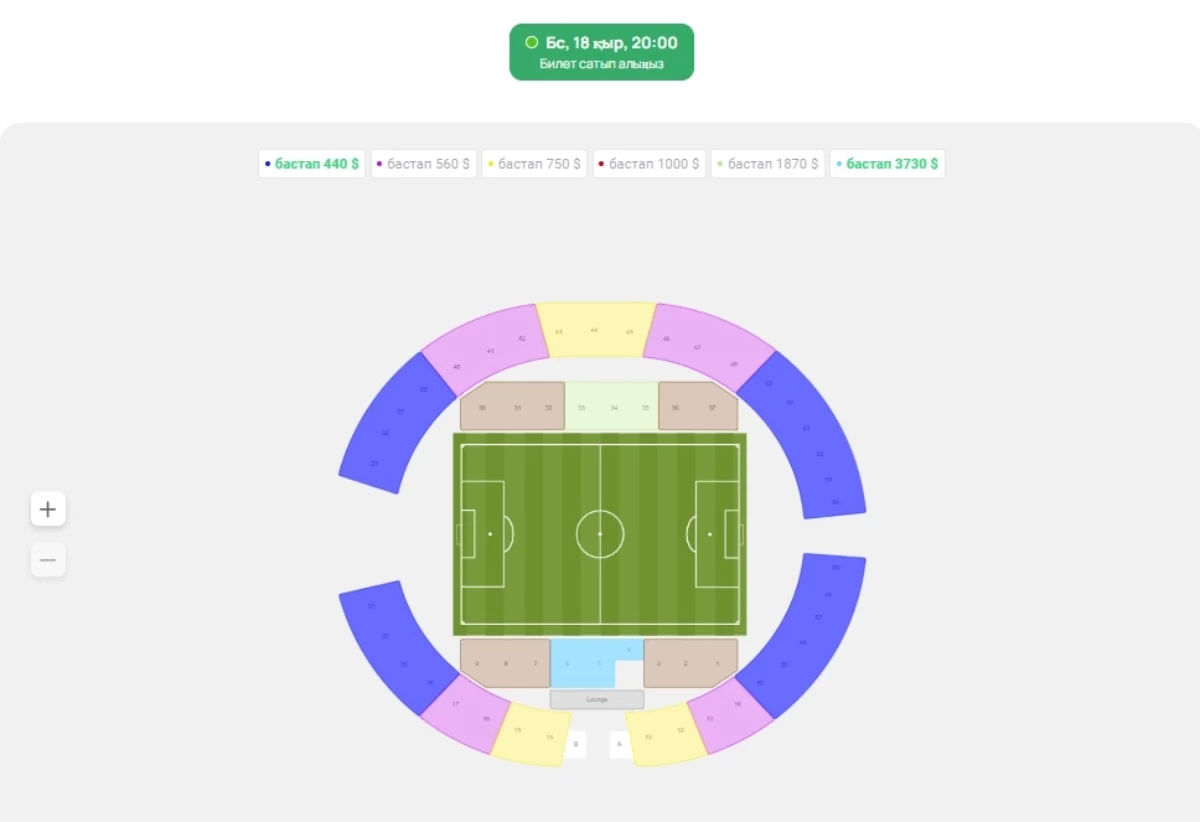Filter seats by price from 440 $
Image resolution: width=1200 pixels, height=822 pixels.
[x=311, y=164]
